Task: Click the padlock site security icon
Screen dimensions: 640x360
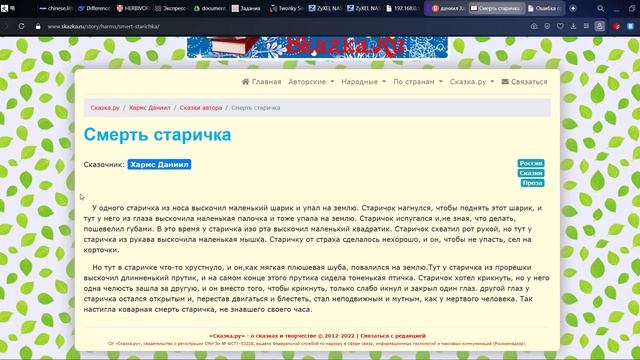Action: click(38, 26)
